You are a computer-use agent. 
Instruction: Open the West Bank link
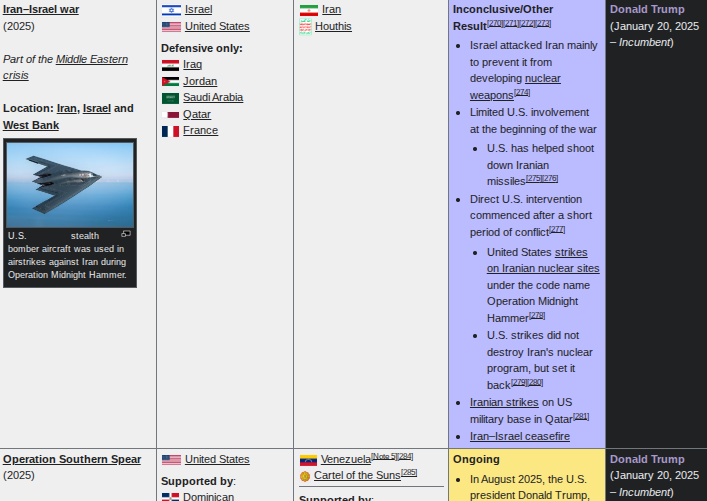[31, 125]
